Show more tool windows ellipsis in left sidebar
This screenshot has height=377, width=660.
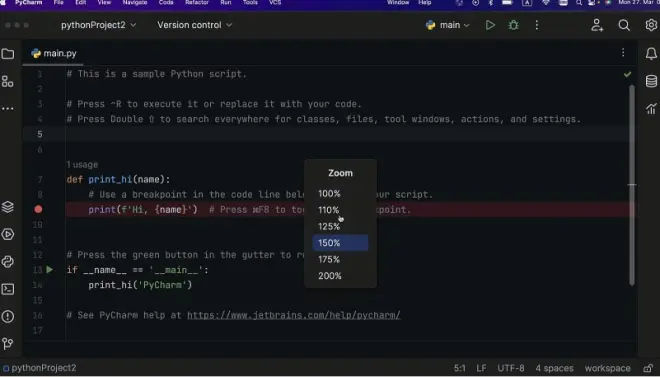pyautogui.click(x=8, y=109)
